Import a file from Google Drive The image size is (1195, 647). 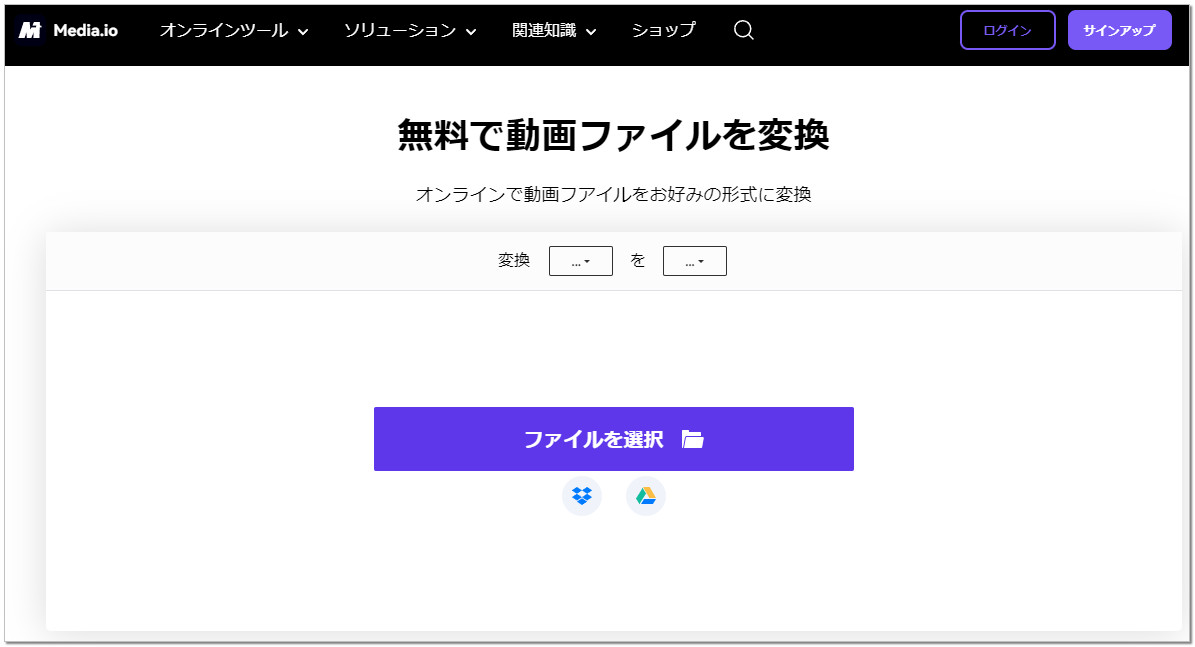[x=646, y=496]
